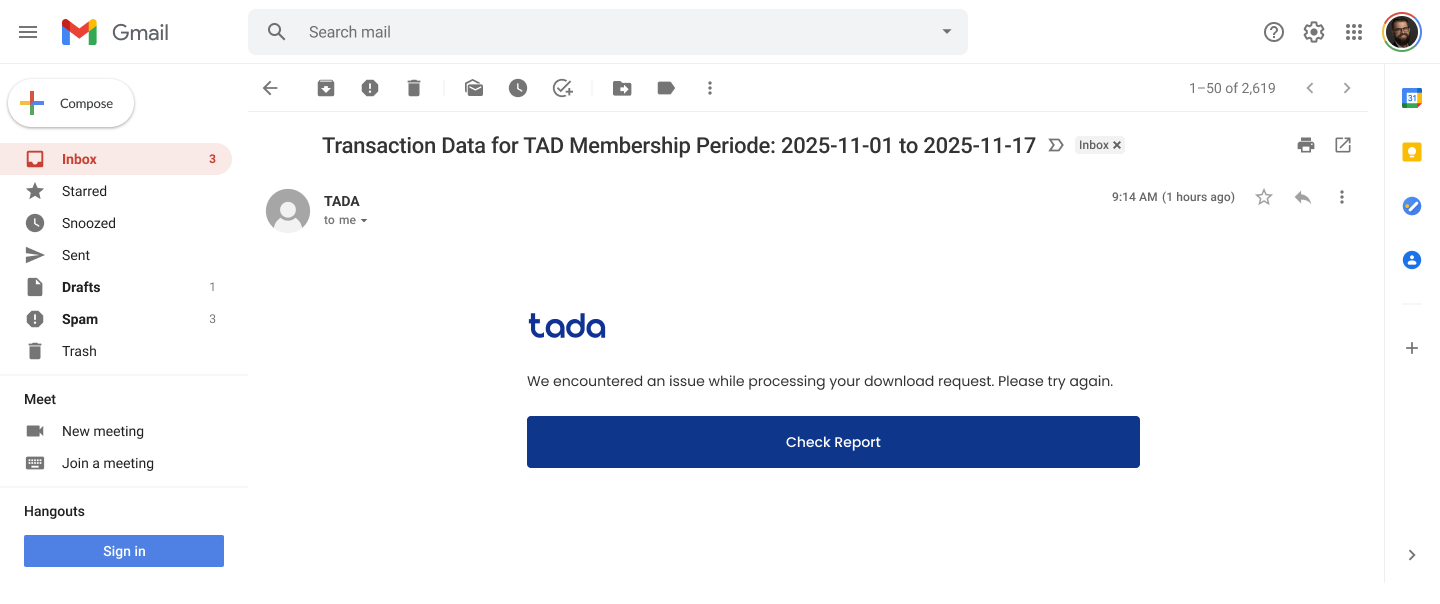This screenshot has height=604, width=1440.
Task: Archive this email using the archive icon
Action: (326, 88)
